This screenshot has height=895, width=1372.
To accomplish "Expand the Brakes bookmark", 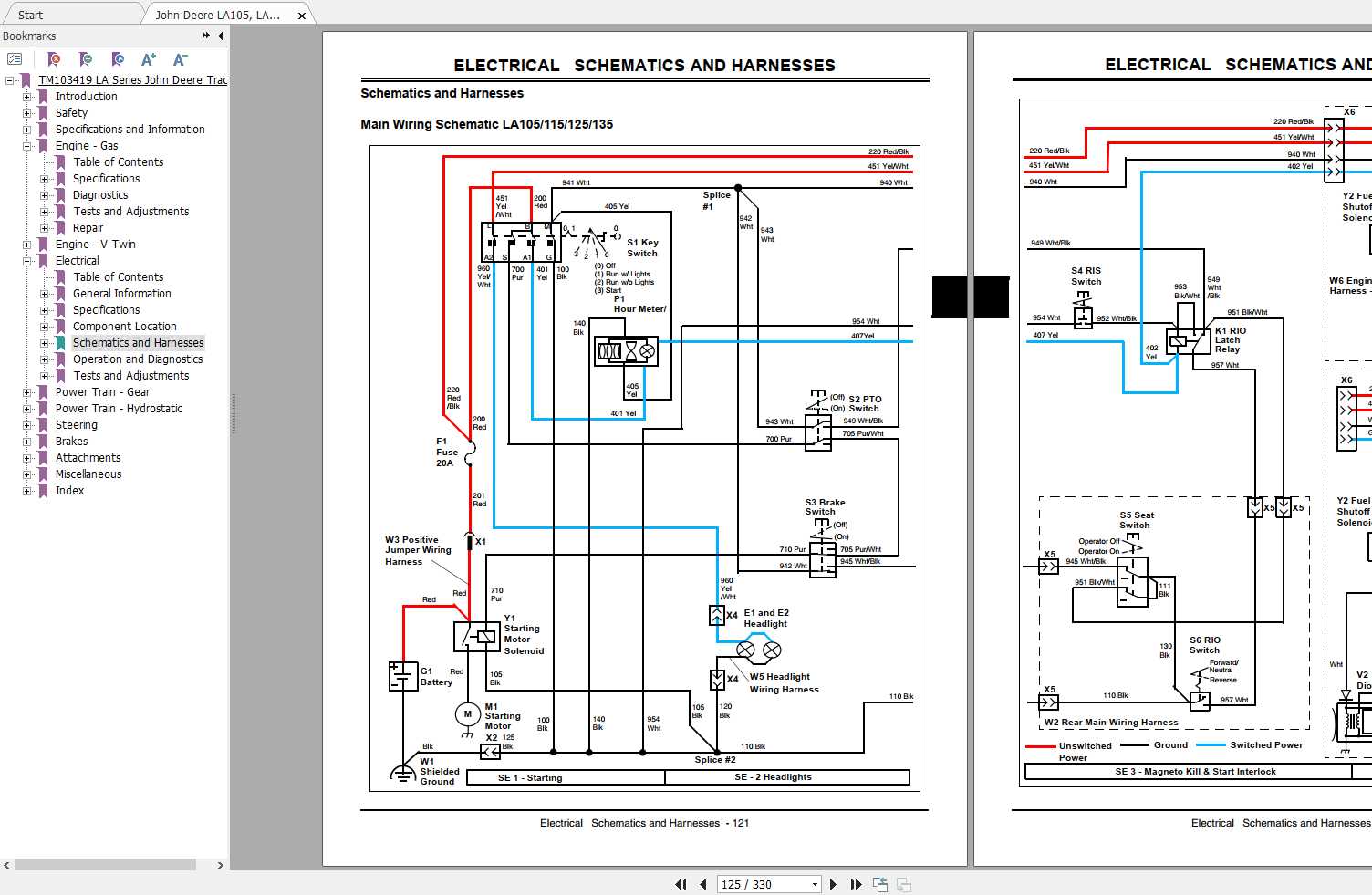I will 27,442.
